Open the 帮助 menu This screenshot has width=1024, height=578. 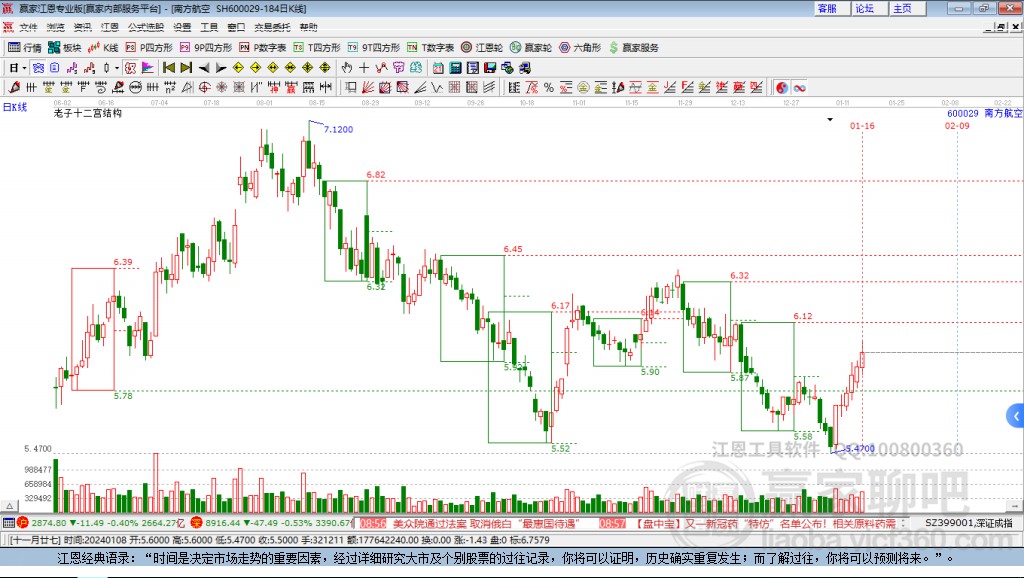[x=308, y=27]
